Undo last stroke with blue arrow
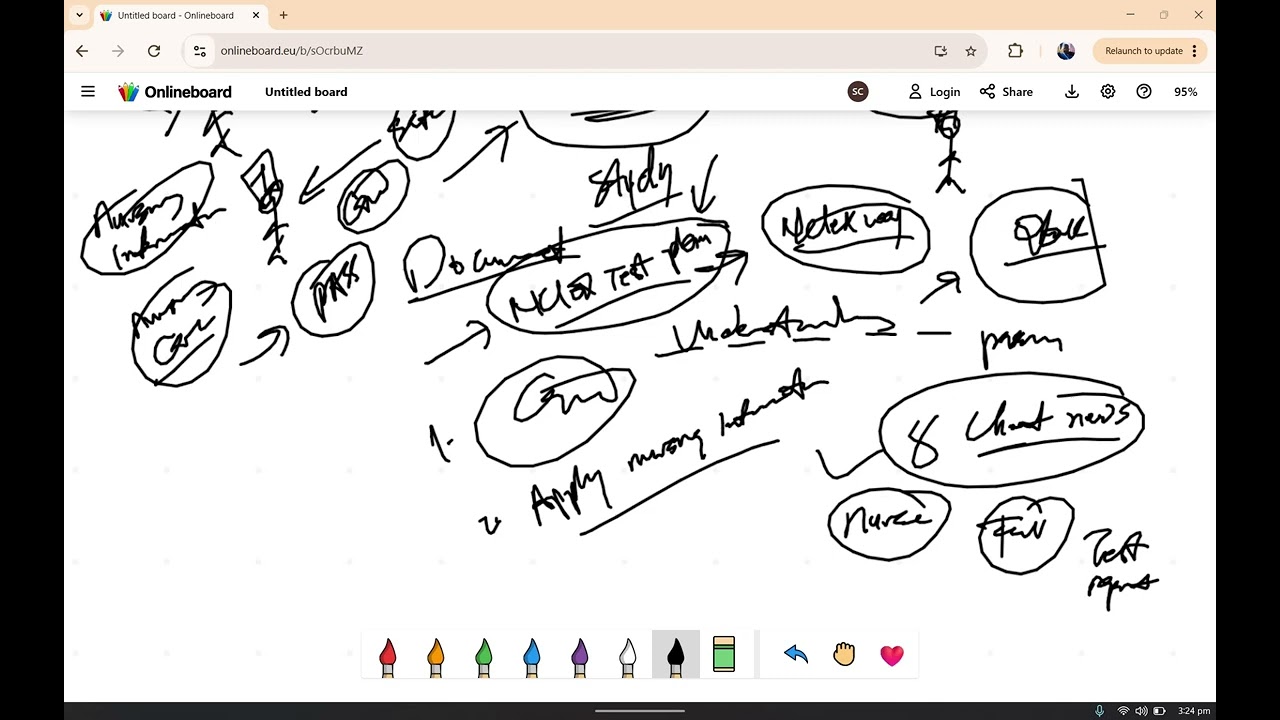Image resolution: width=1280 pixels, height=720 pixels. [796, 655]
